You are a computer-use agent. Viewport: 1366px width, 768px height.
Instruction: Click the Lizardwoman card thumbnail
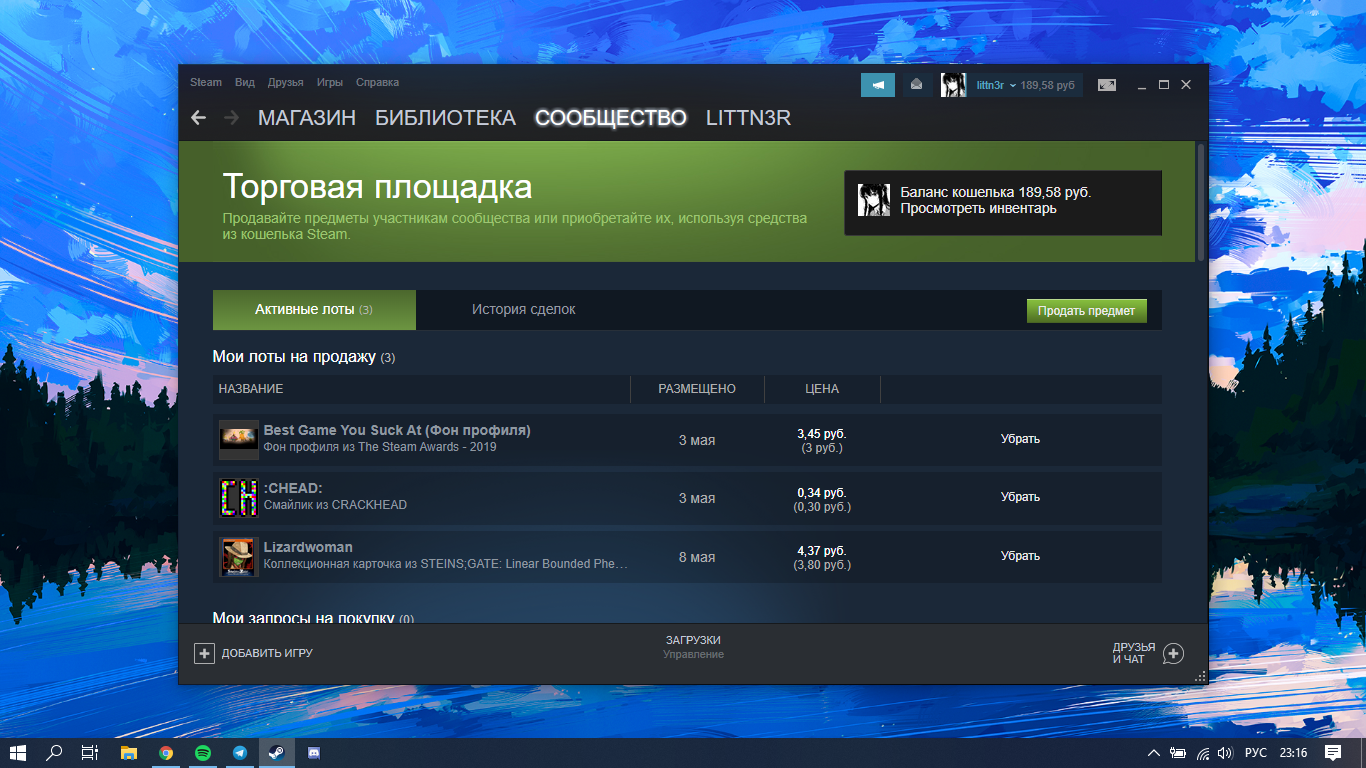[x=239, y=557]
